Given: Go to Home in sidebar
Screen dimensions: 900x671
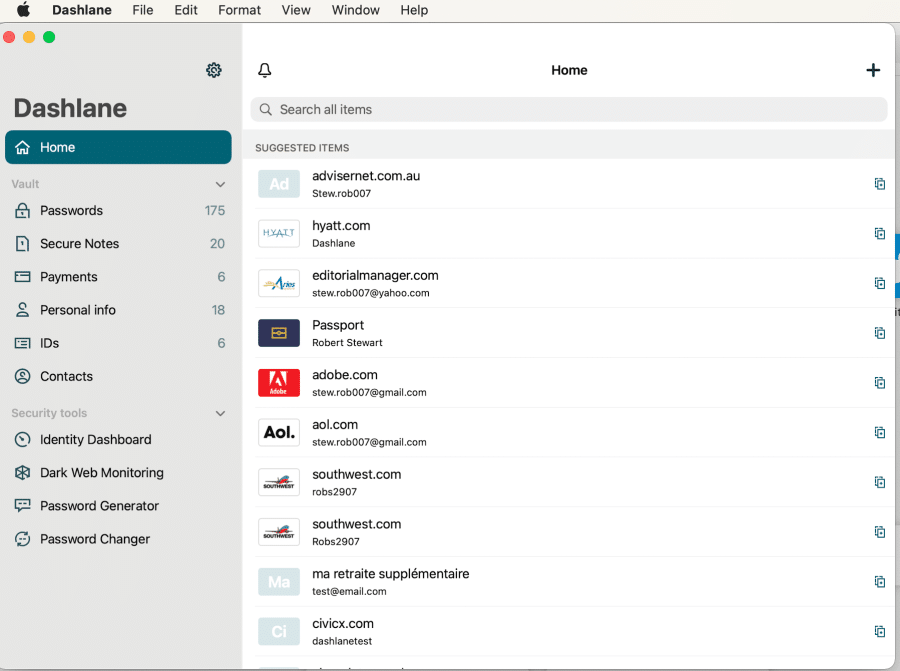Looking at the screenshot, I should tap(118, 147).
